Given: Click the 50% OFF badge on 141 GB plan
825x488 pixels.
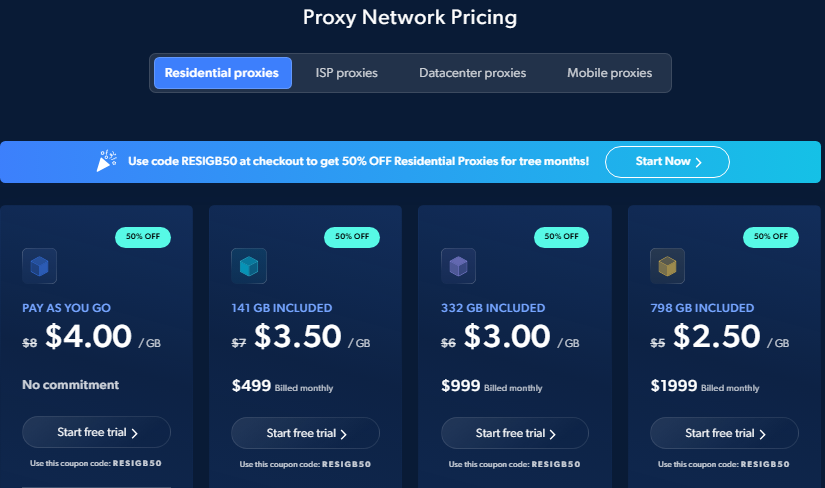Looking at the screenshot, I should pos(352,237).
